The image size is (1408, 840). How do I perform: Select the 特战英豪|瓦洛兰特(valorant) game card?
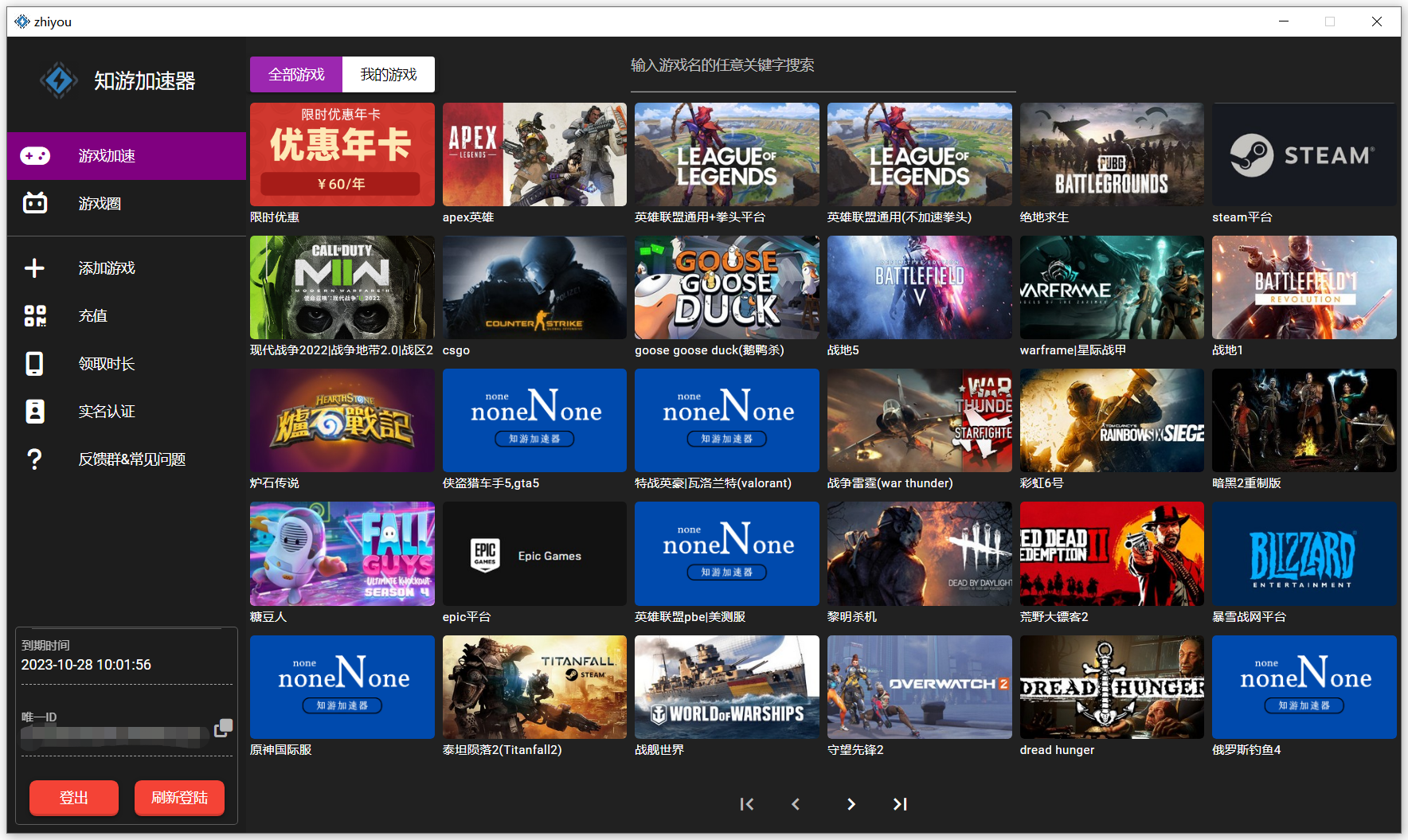tap(727, 420)
